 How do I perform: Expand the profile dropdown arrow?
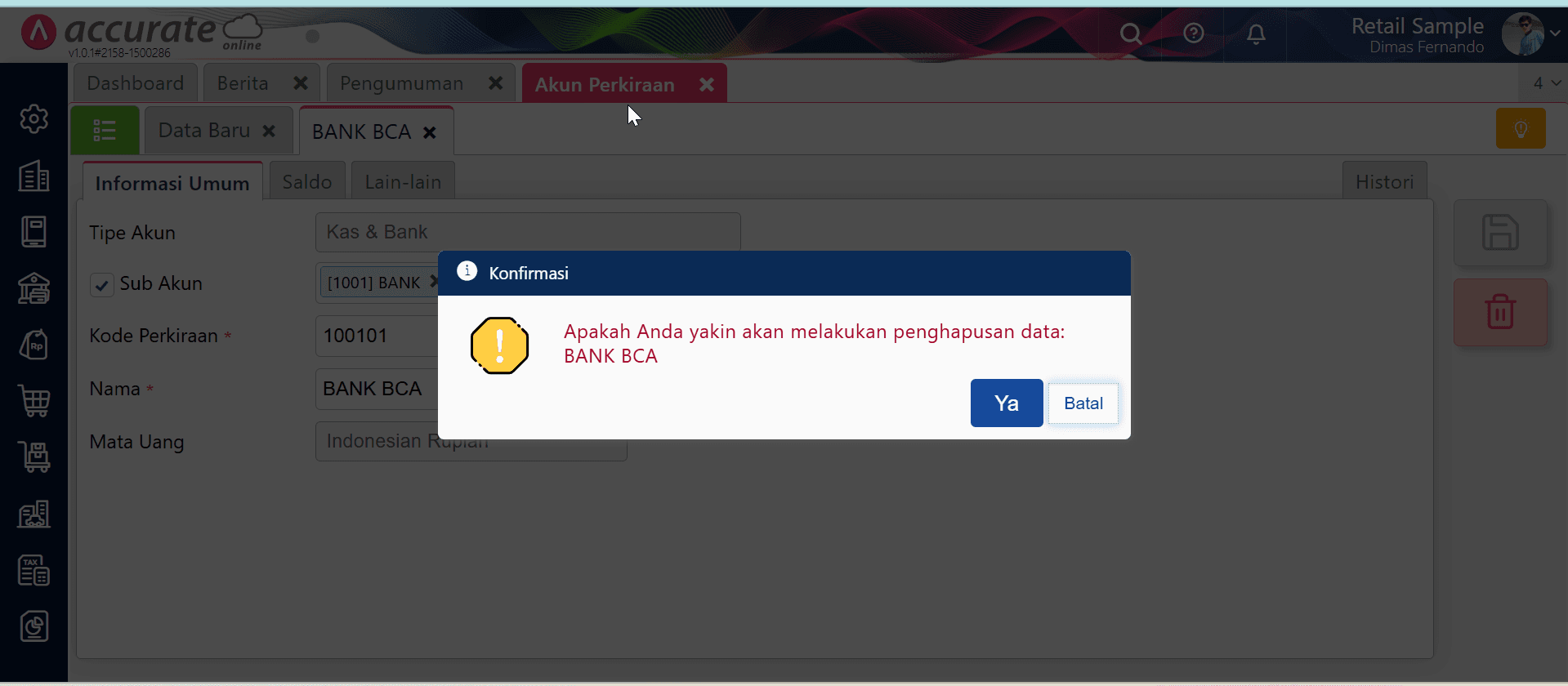(1555, 33)
